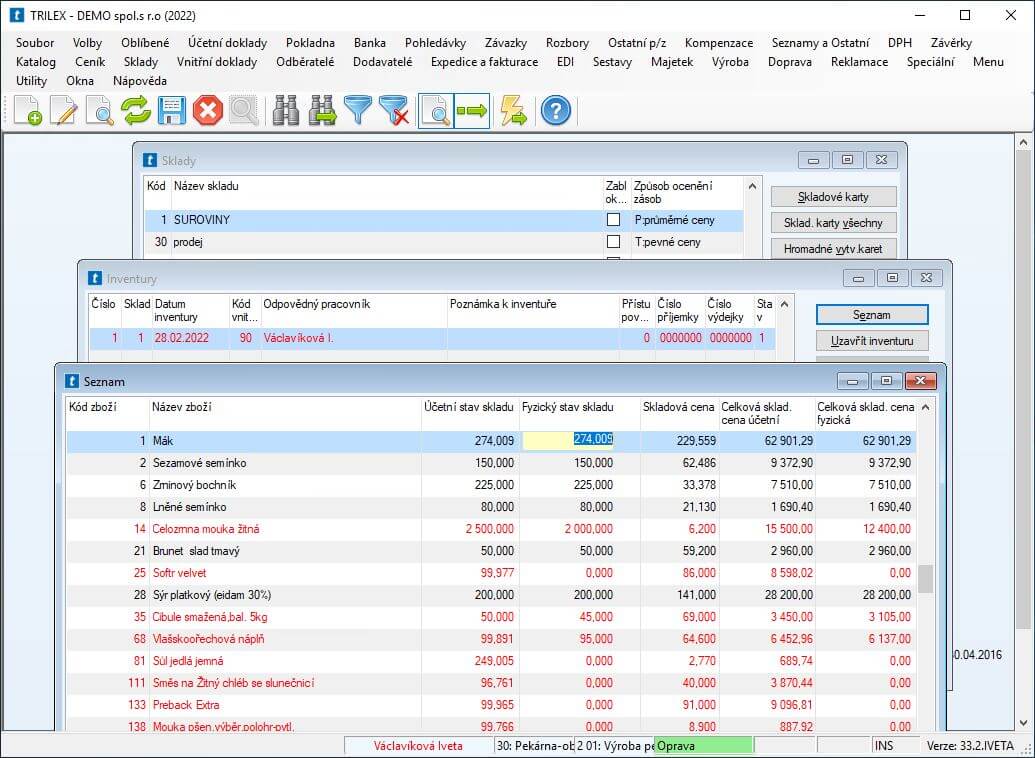The image size is (1035, 758).
Task: Click the binoculars search icon
Action: [287, 111]
